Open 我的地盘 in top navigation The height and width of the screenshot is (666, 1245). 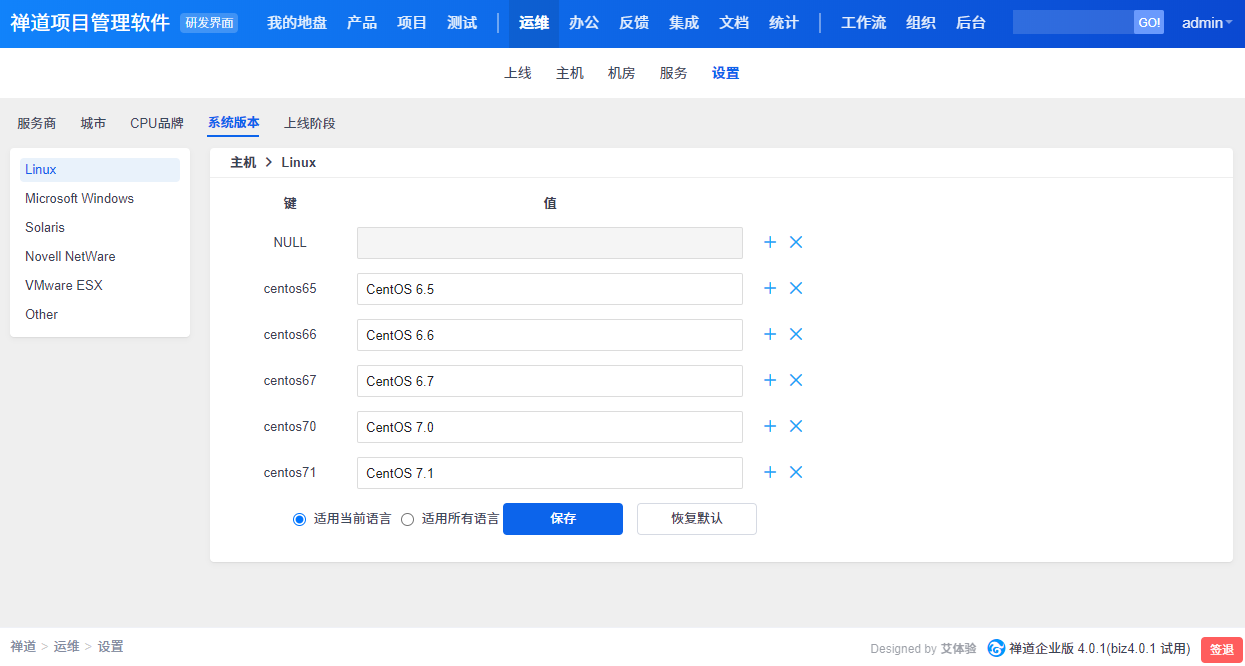[297, 23]
